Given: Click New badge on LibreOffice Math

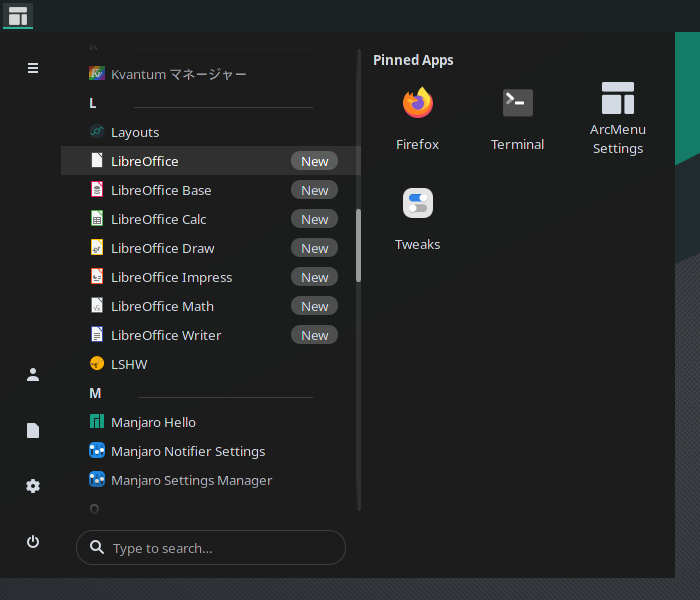Looking at the screenshot, I should tap(314, 306).
